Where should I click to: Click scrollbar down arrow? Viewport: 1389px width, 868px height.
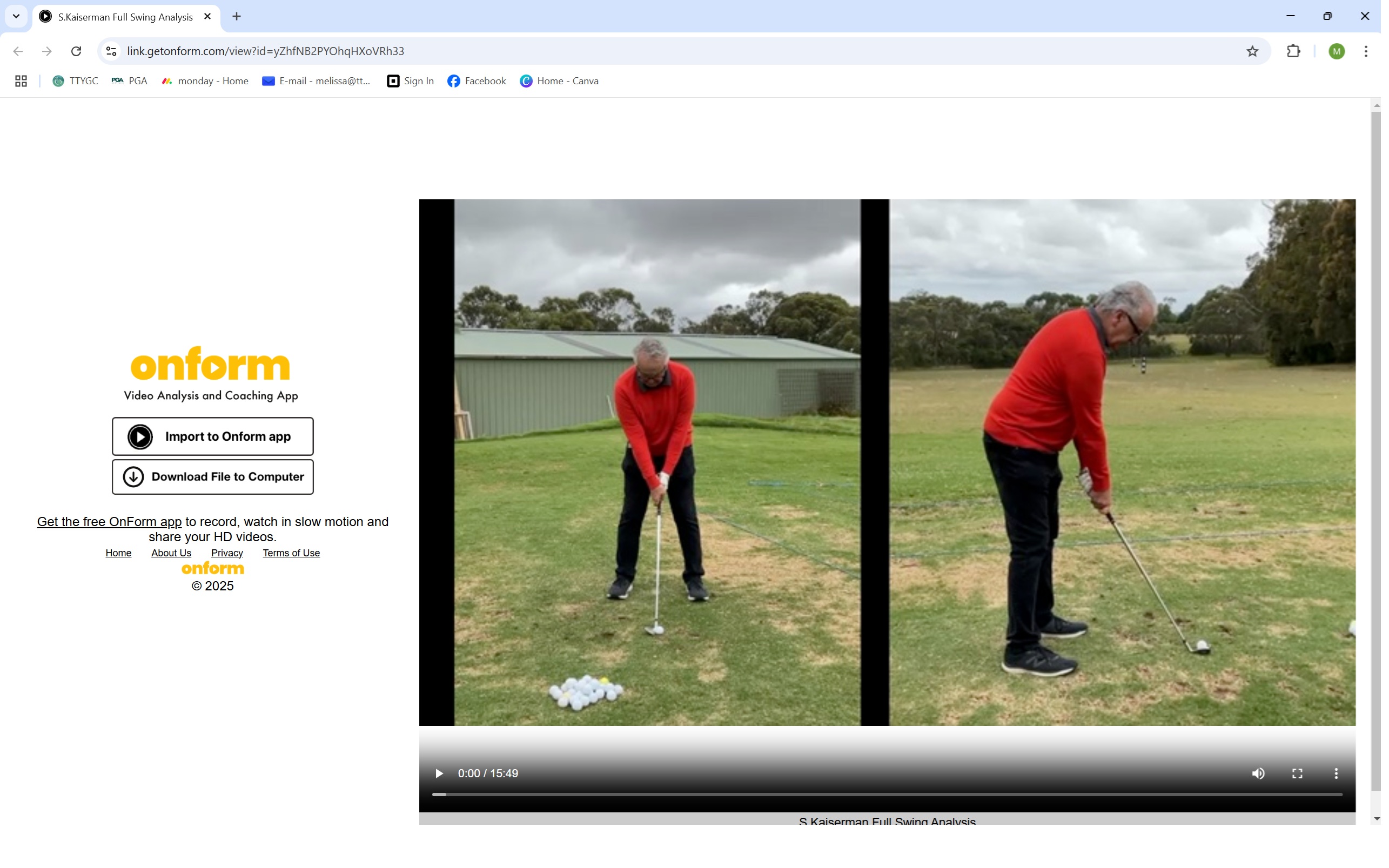point(1376,819)
